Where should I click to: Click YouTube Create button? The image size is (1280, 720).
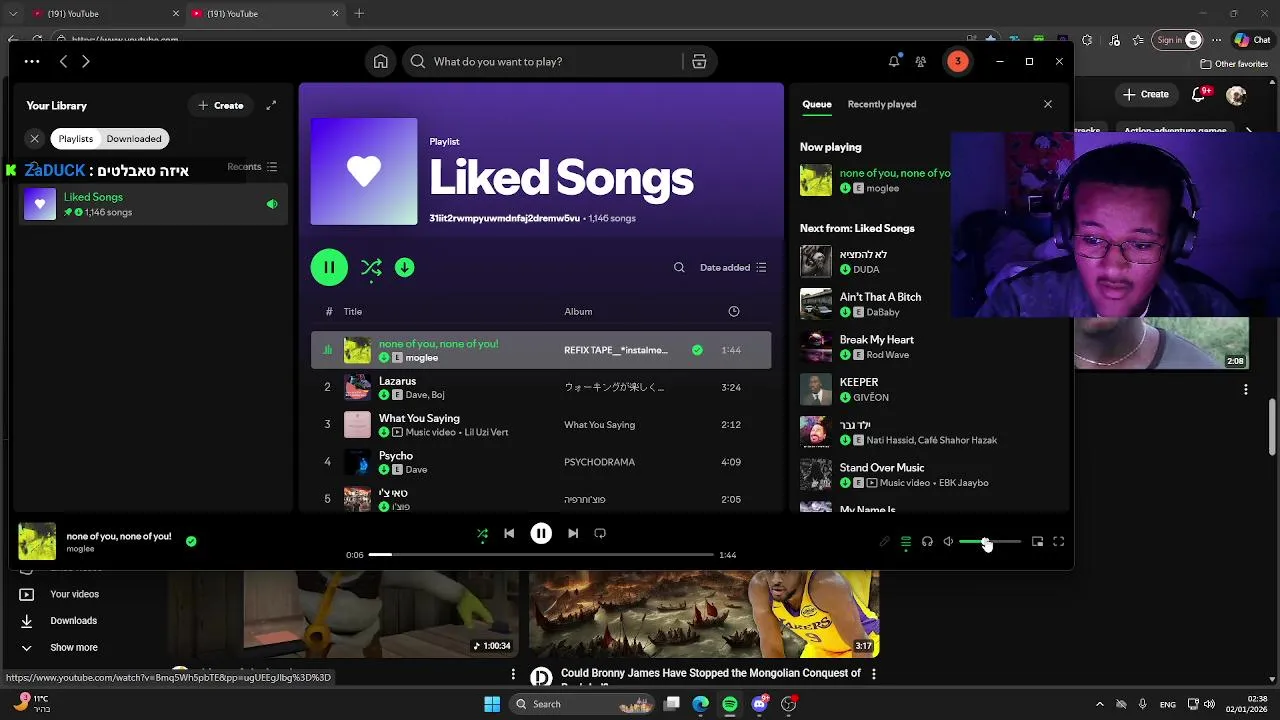[1146, 94]
